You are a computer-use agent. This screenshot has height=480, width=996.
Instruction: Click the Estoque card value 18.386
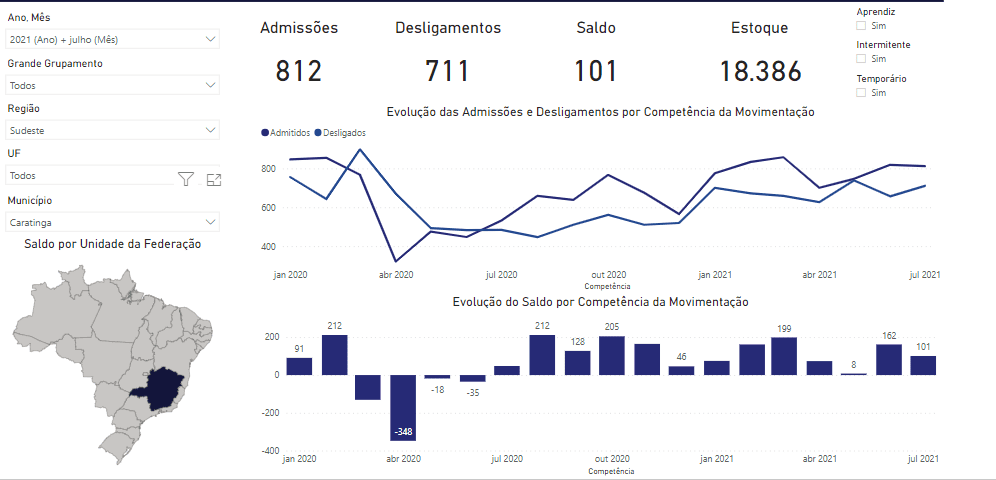point(760,72)
